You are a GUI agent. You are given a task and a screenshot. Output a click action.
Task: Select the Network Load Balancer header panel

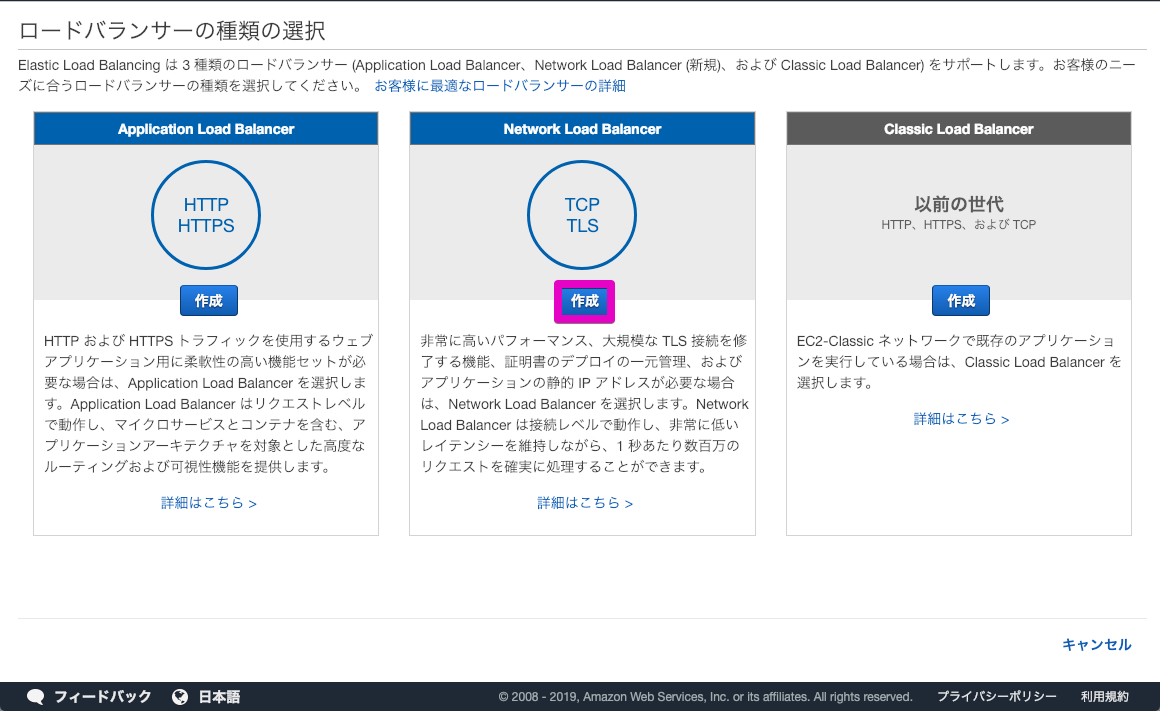pos(582,128)
